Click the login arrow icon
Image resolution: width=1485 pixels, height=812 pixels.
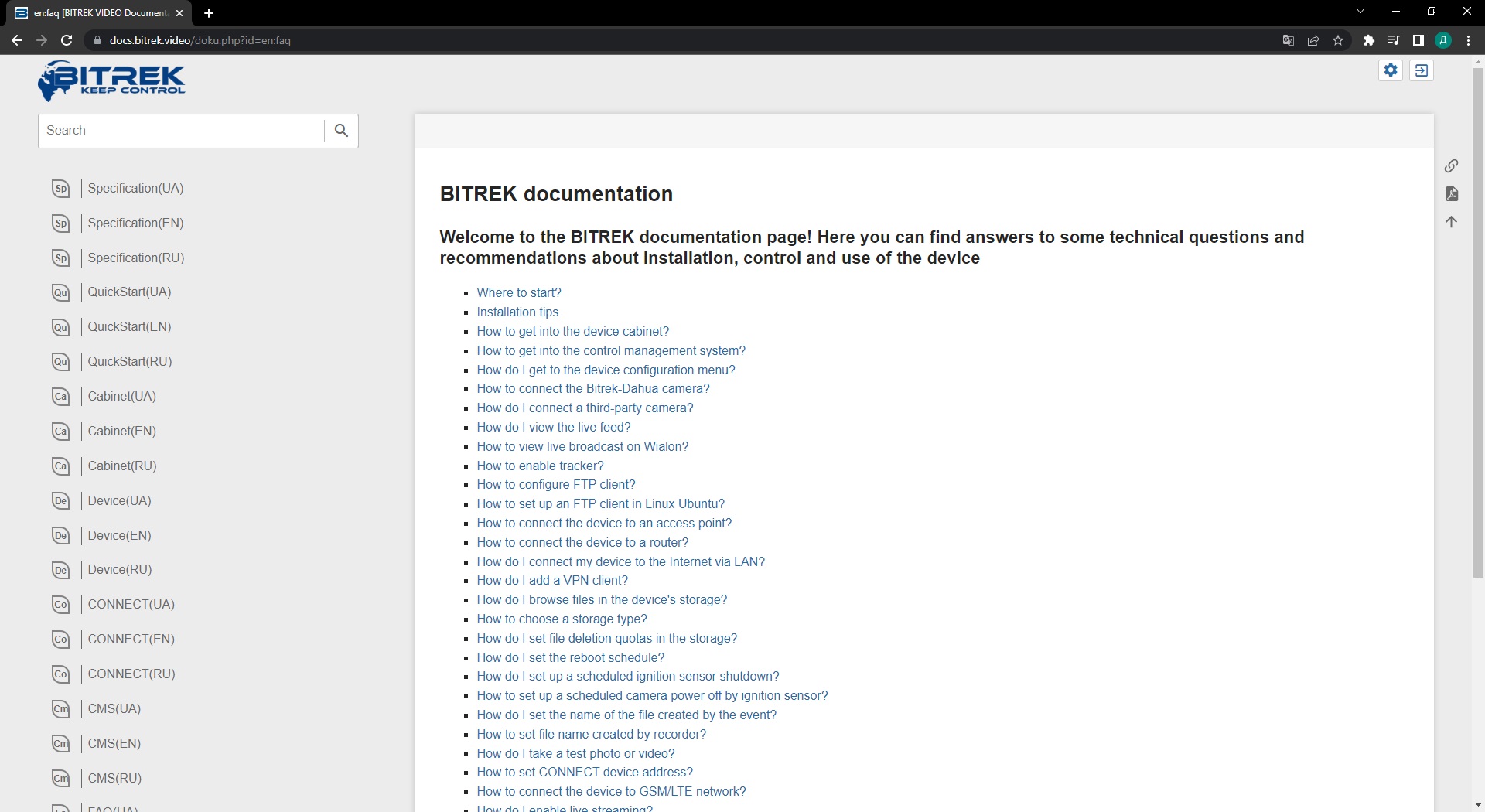(1422, 70)
